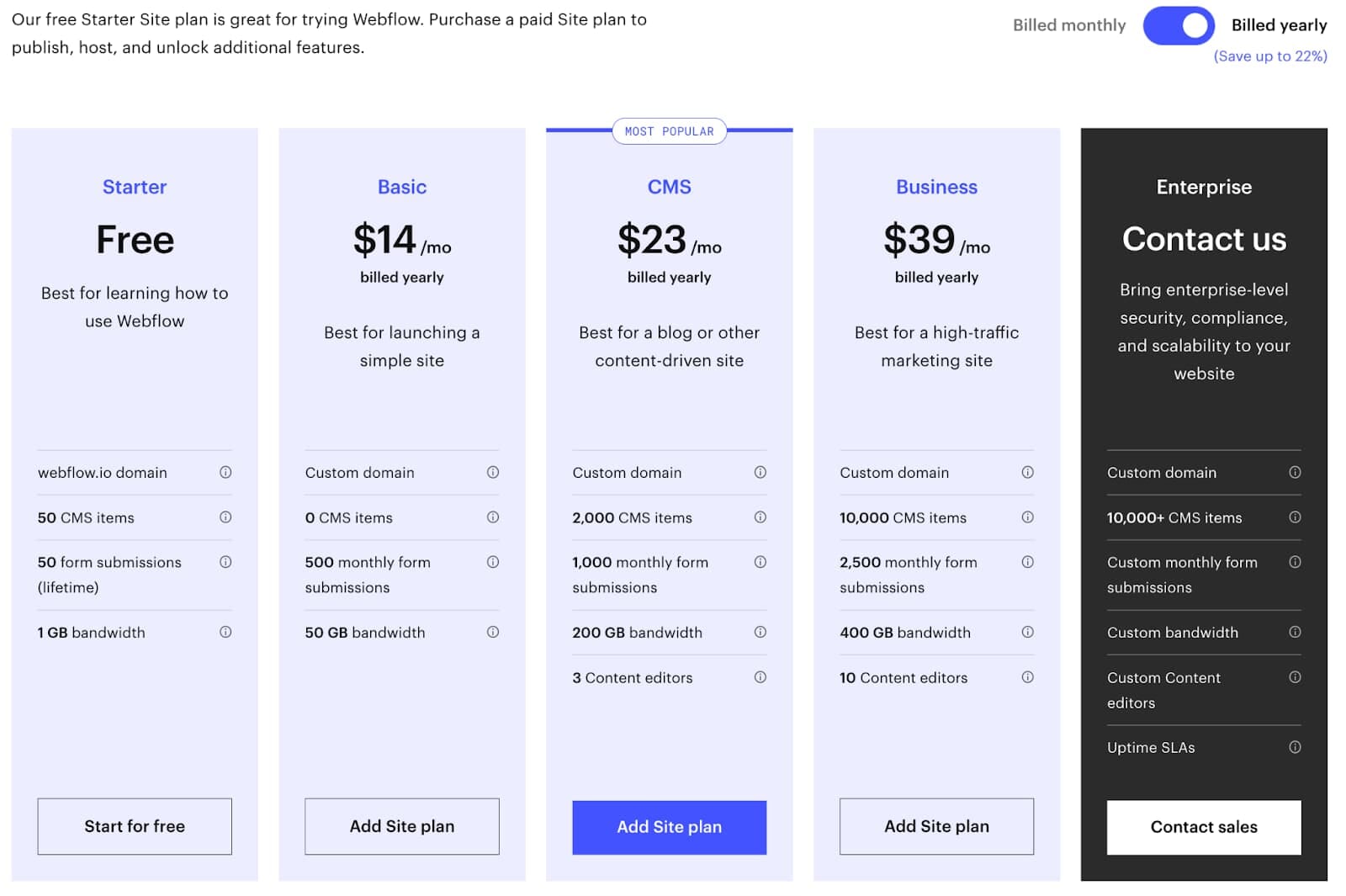Open info for Enterprise Custom bandwidth
The width and height of the screenshot is (1346, 896).
tap(1295, 632)
